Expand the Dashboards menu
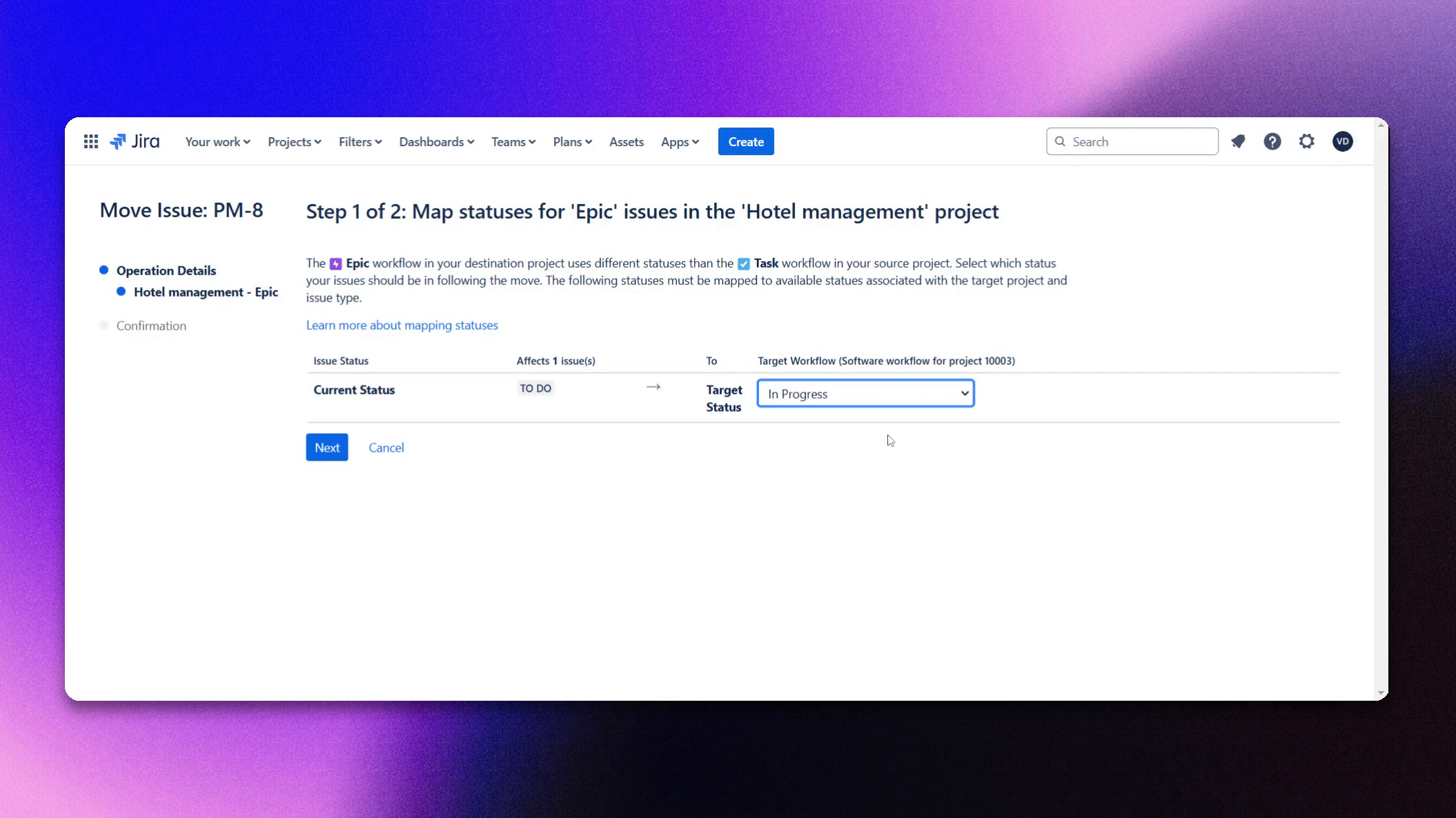This screenshot has height=818, width=1456. [435, 141]
